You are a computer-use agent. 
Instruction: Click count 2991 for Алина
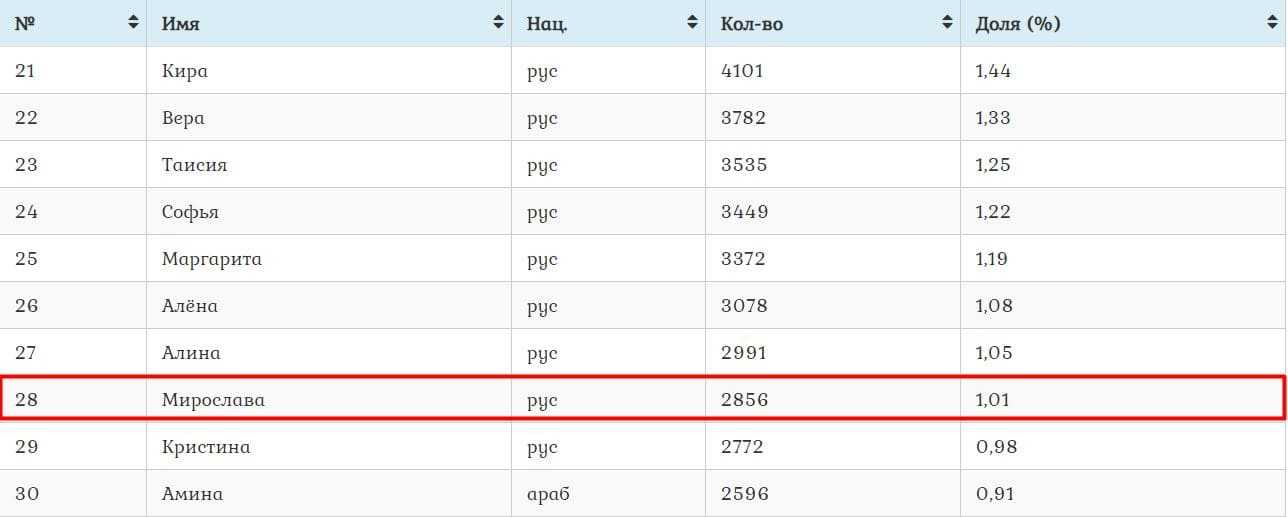(x=743, y=353)
